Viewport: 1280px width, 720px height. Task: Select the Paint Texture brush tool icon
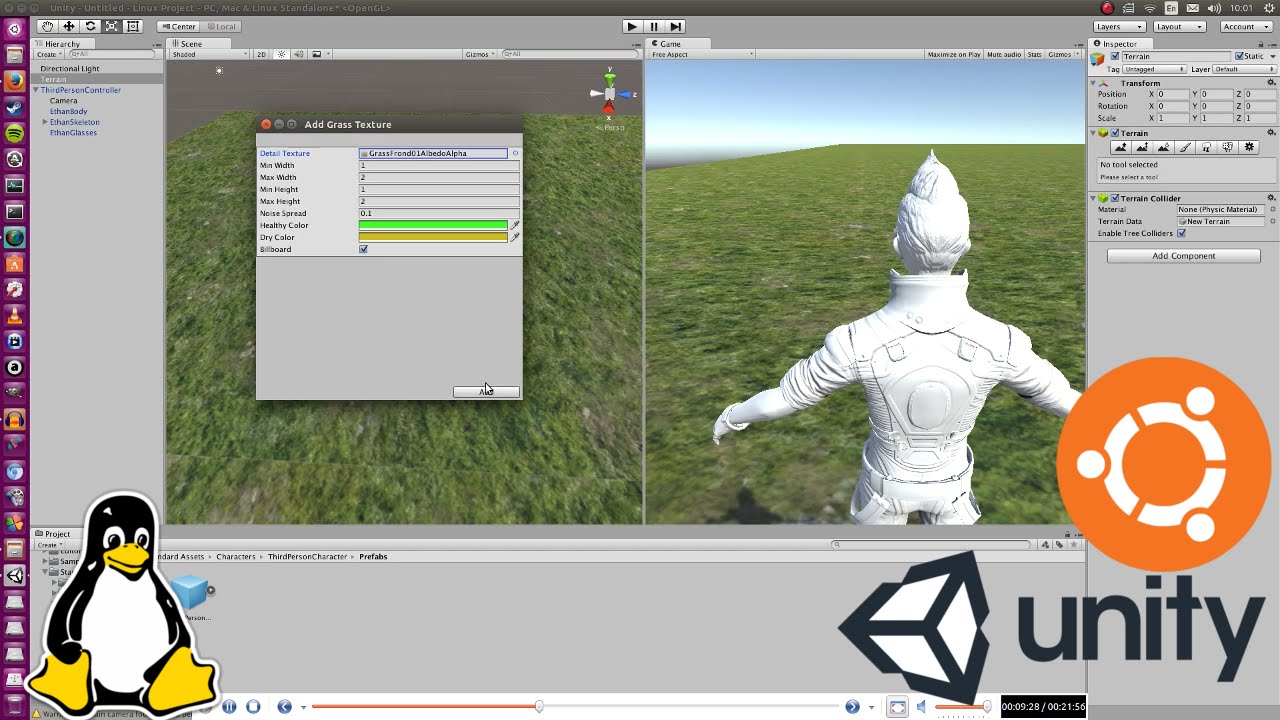[1185, 147]
